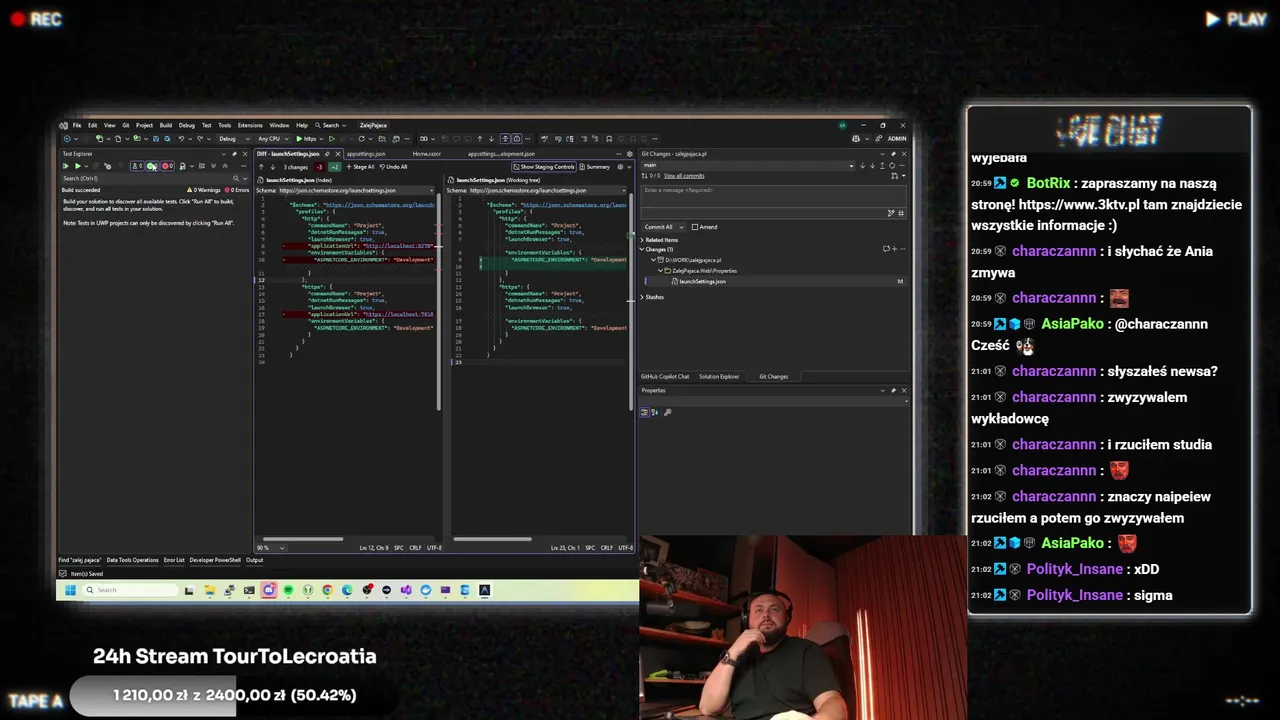The image size is (1280, 720).
Task: Fetch from remote in Git Changes
Action: (x=862, y=166)
